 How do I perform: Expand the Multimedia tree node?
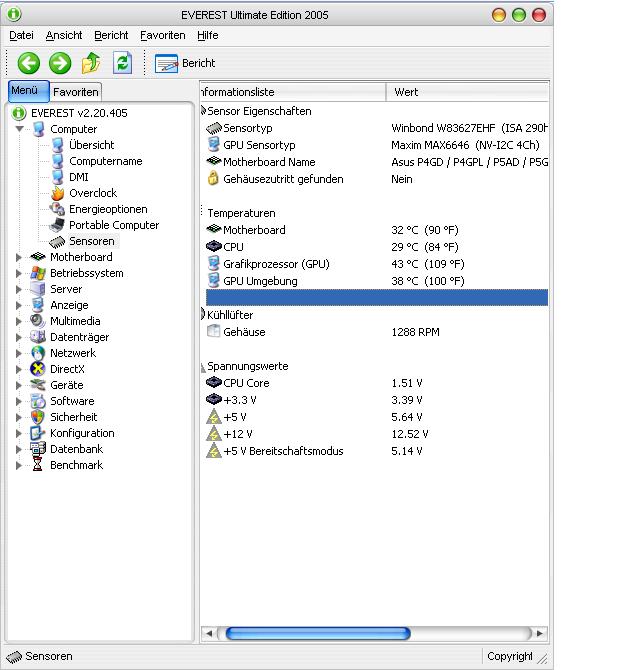(x=18, y=321)
